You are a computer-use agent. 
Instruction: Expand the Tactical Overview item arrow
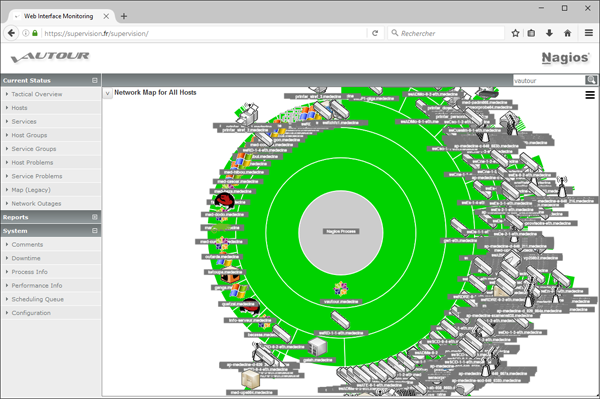(x=7, y=94)
